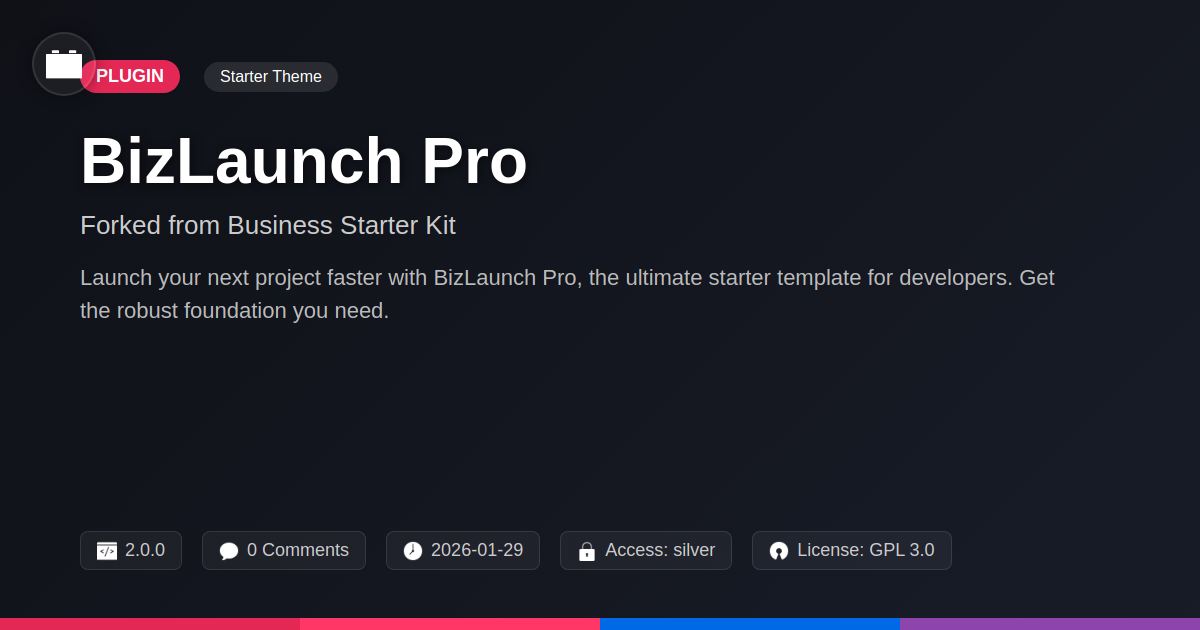Viewport: 1200px width, 630px height.
Task: Click the 2026-01-29 date label
Action: click(x=477, y=550)
